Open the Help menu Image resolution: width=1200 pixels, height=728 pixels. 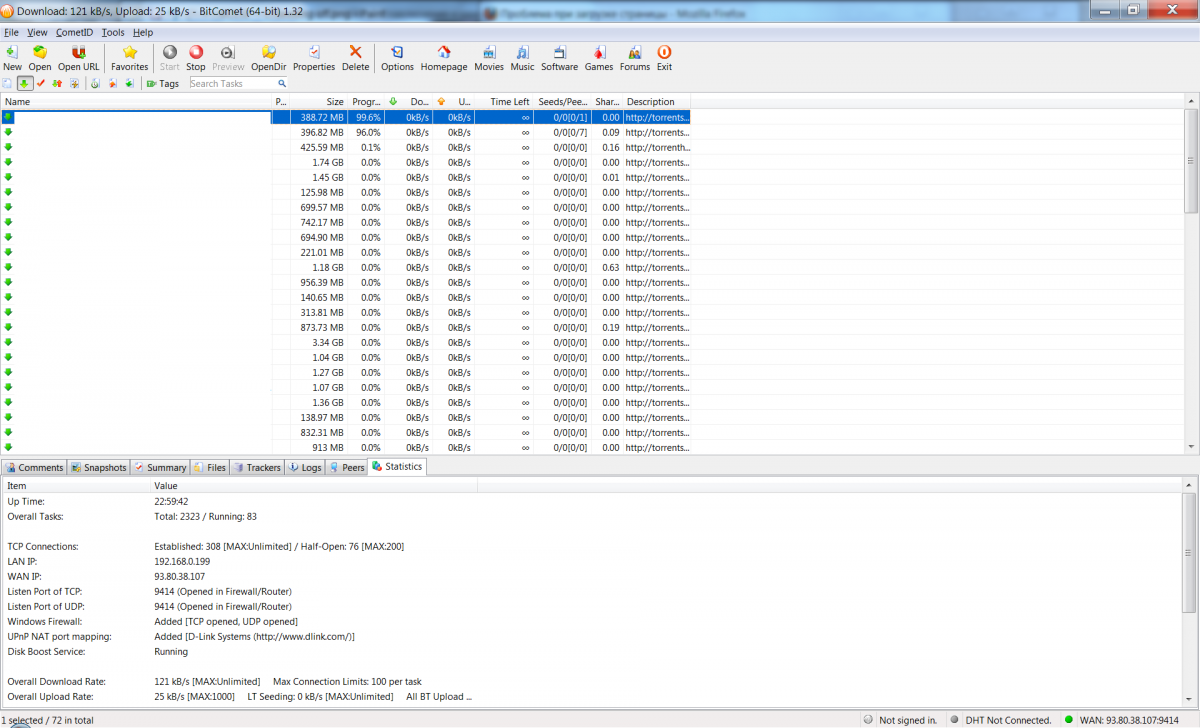pyautogui.click(x=143, y=32)
